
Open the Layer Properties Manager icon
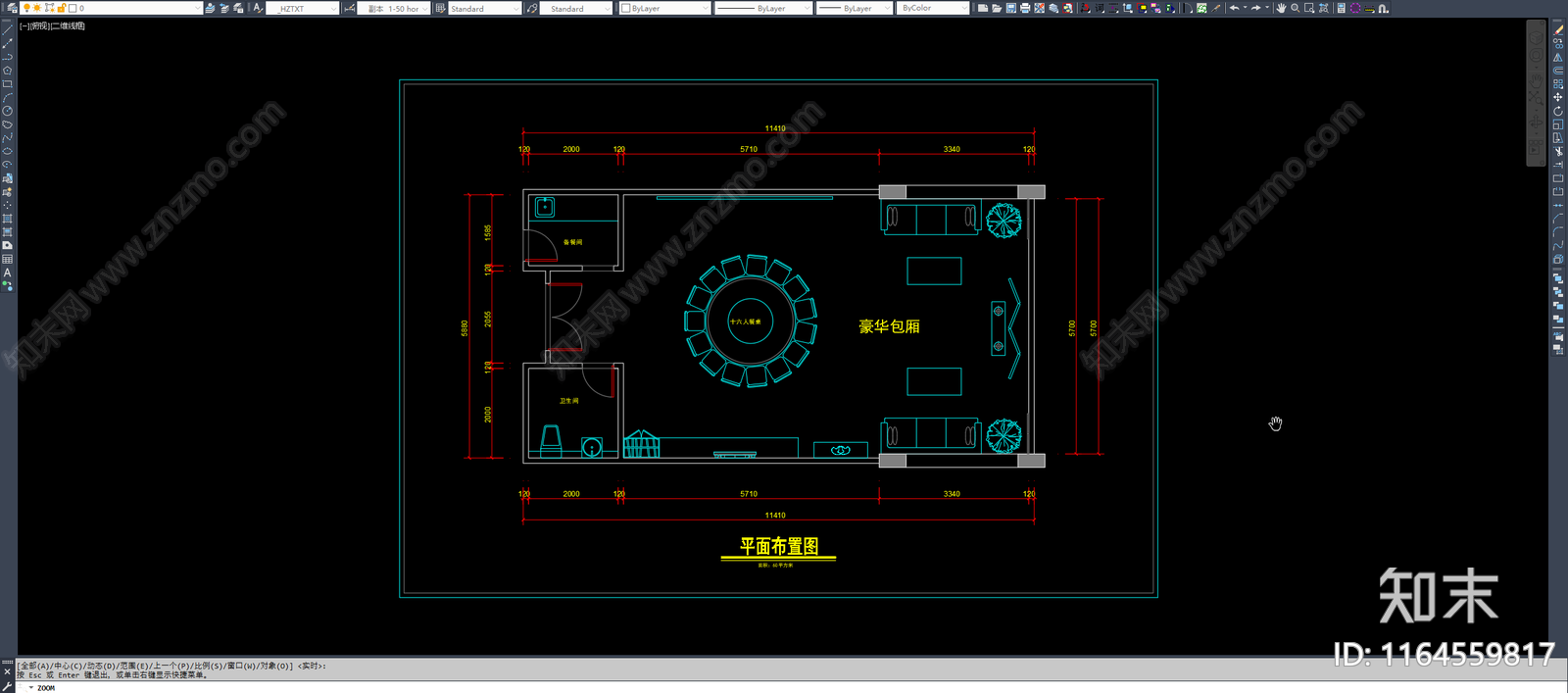11,8
